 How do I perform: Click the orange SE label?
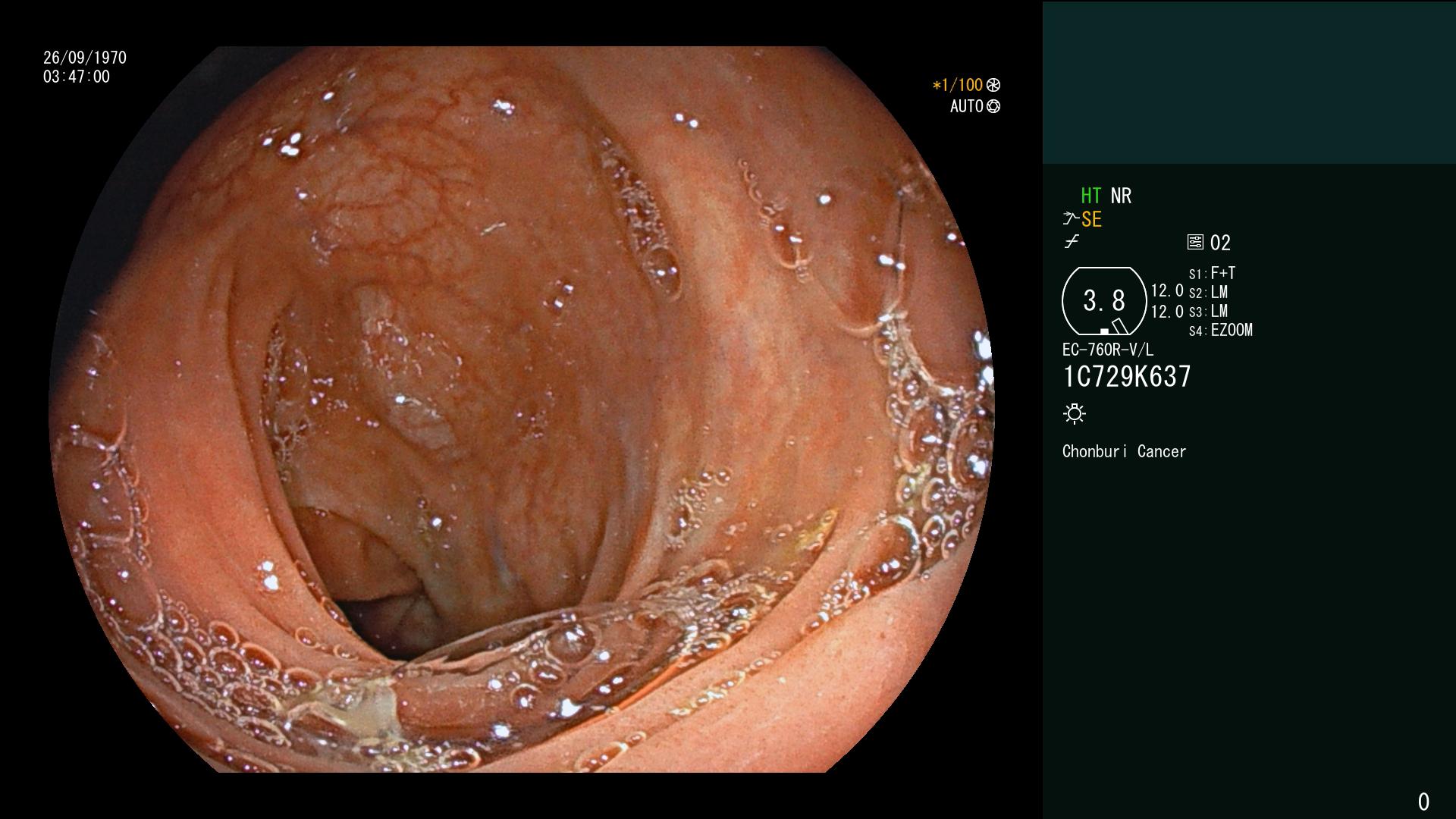[1092, 220]
